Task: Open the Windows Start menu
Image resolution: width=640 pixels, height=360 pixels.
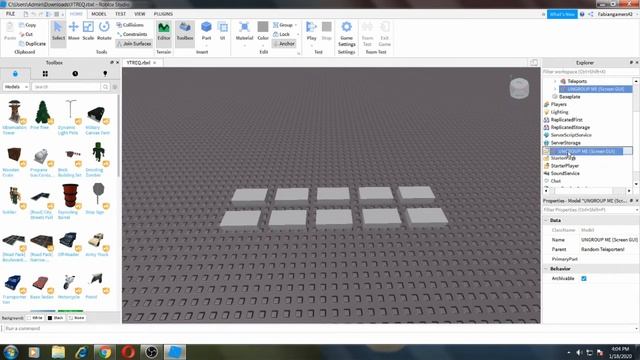Action: [11, 352]
